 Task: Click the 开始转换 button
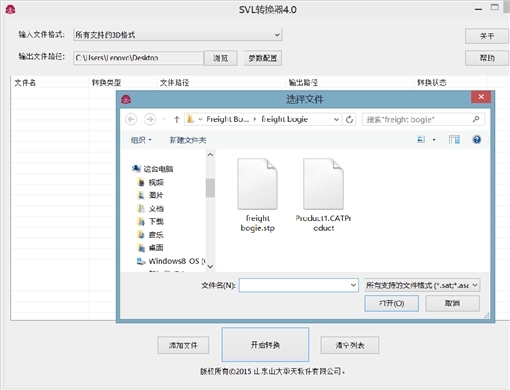(x=265, y=345)
